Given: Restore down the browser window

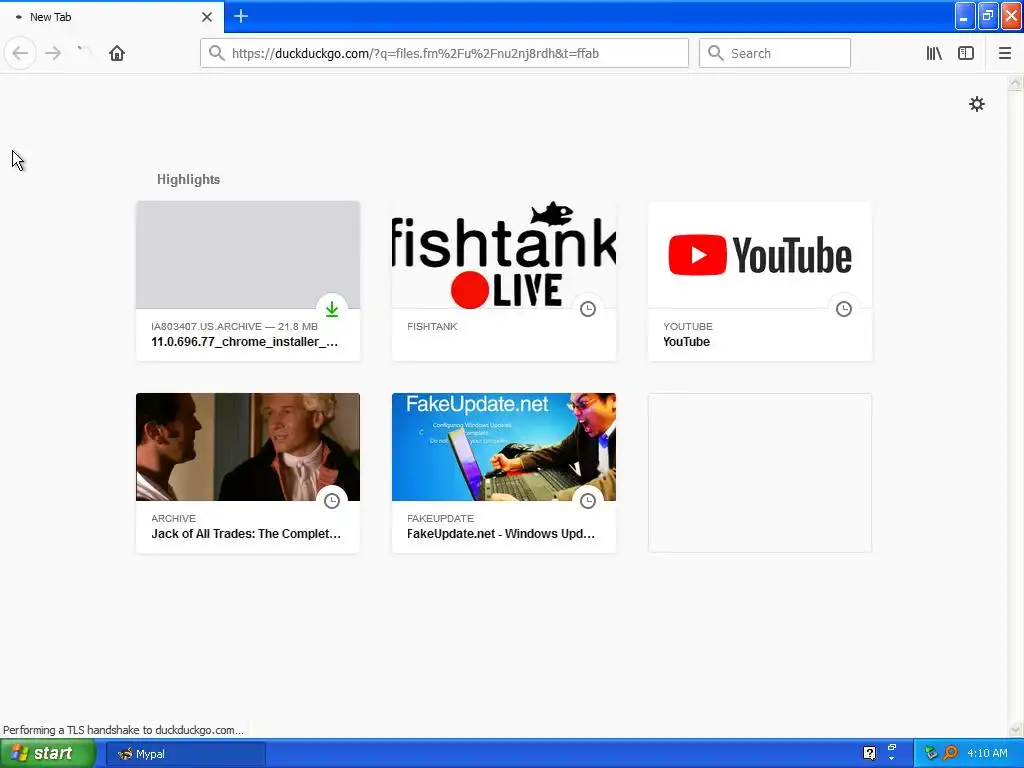Looking at the screenshot, I should 988,16.
